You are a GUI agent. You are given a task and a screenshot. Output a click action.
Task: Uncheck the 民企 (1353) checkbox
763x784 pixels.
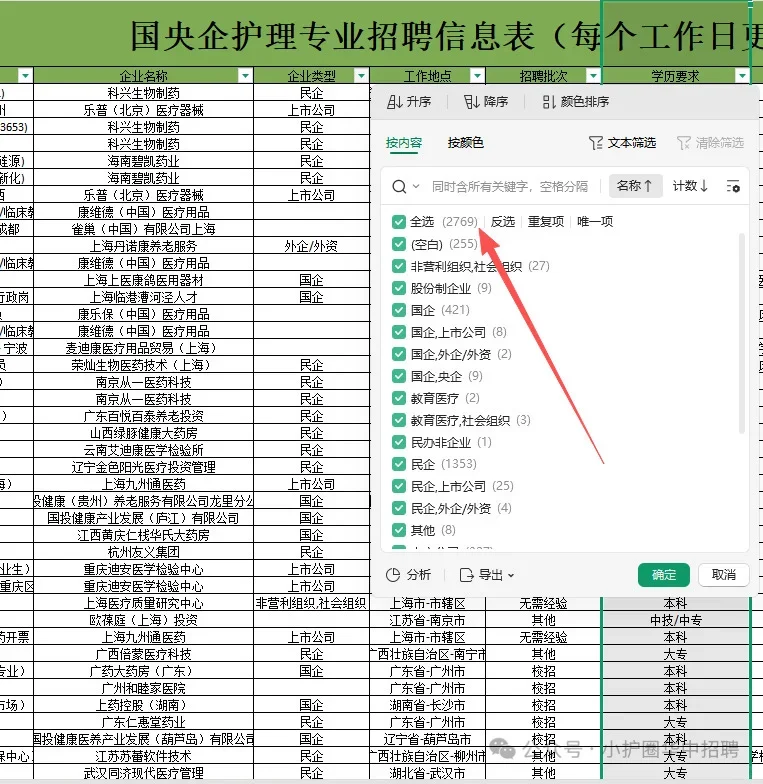(398, 464)
